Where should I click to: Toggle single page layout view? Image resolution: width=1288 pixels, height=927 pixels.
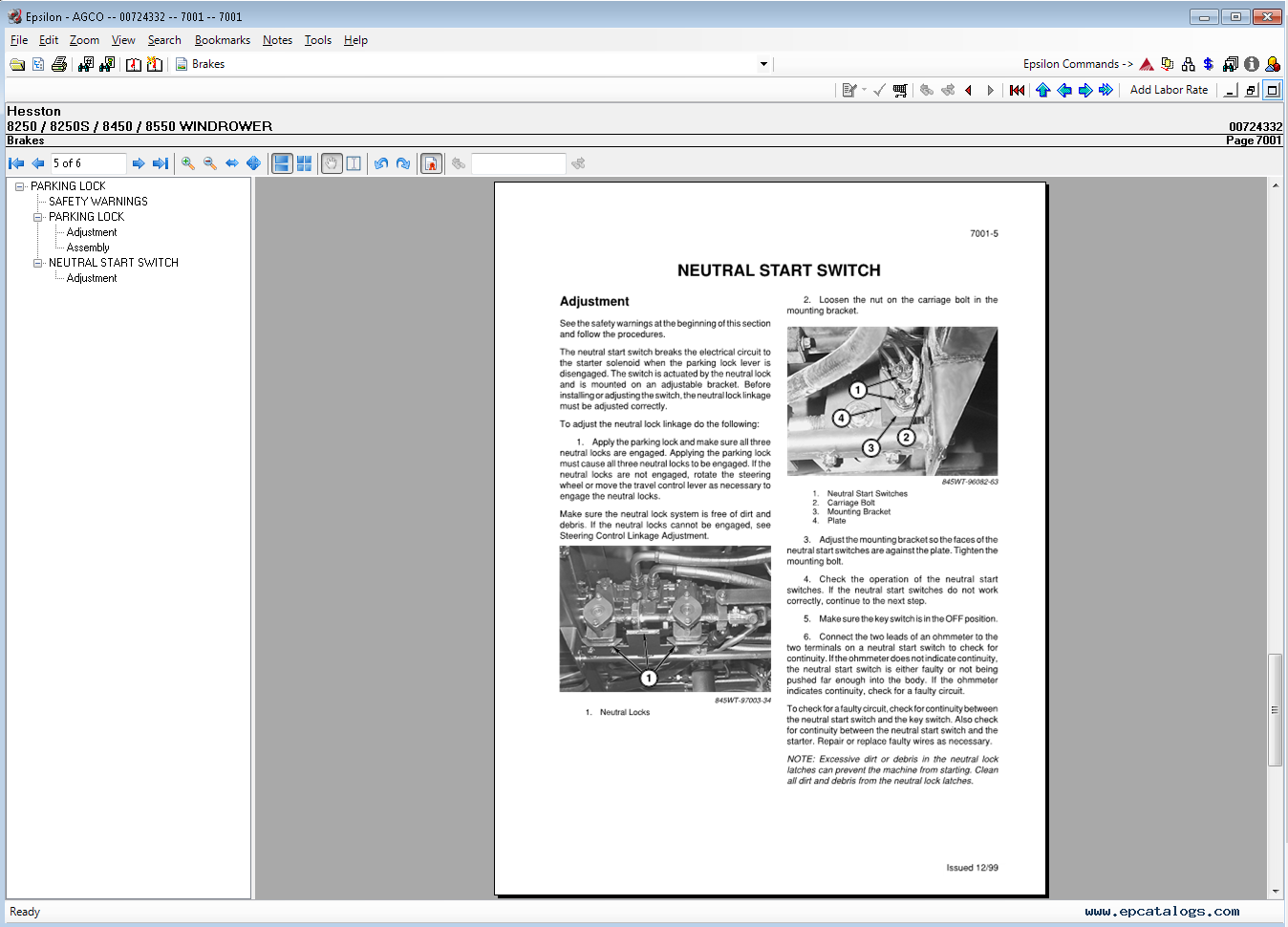pos(282,163)
